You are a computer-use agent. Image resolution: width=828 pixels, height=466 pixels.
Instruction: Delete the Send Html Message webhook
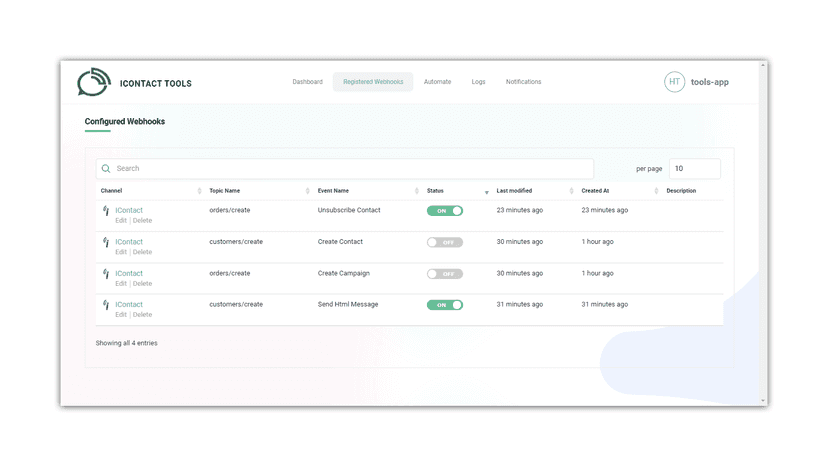tap(142, 315)
